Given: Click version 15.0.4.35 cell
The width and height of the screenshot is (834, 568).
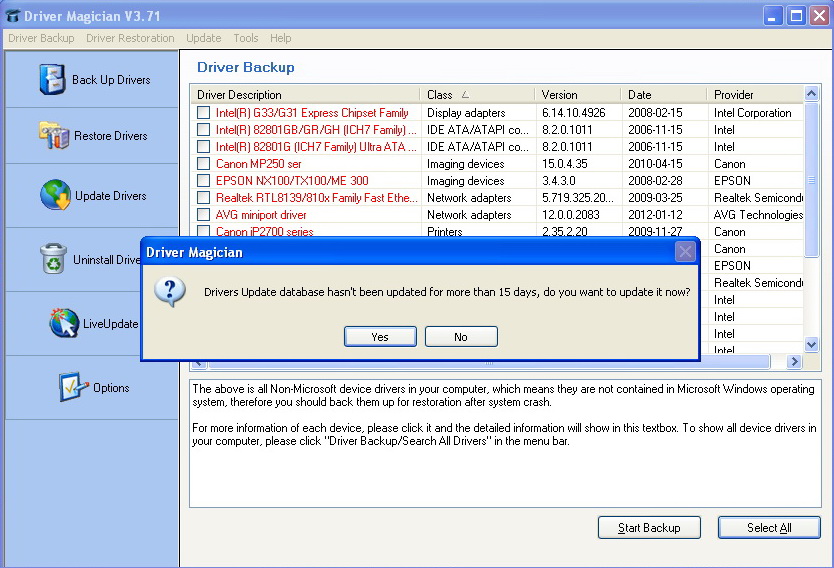Looking at the screenshot, I should [x=565, y=164].
